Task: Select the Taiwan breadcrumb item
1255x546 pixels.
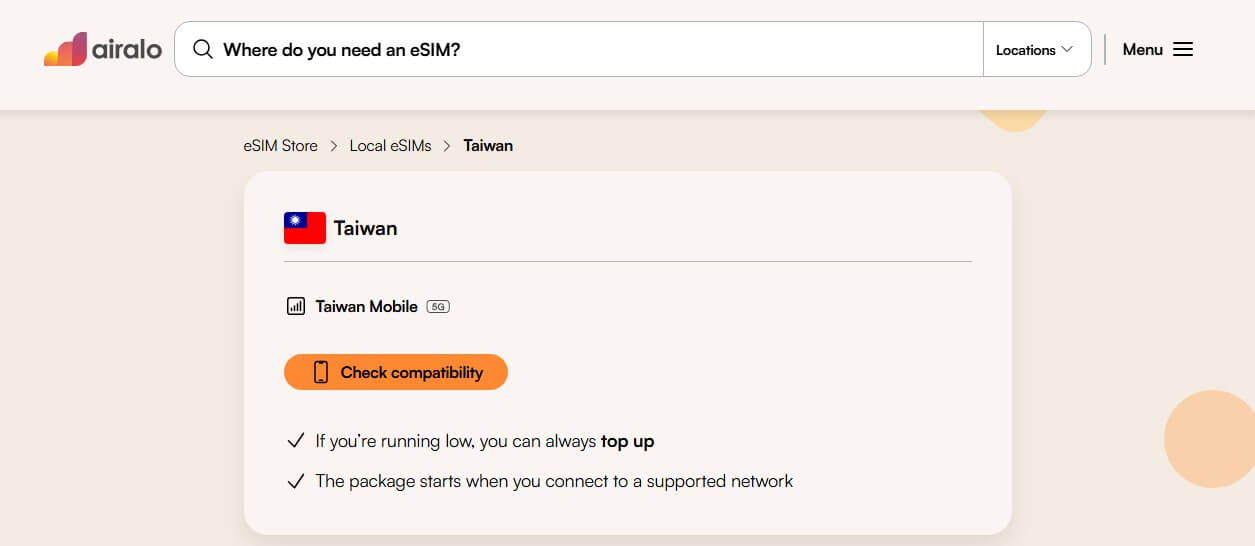Action: tap(488, 145)
